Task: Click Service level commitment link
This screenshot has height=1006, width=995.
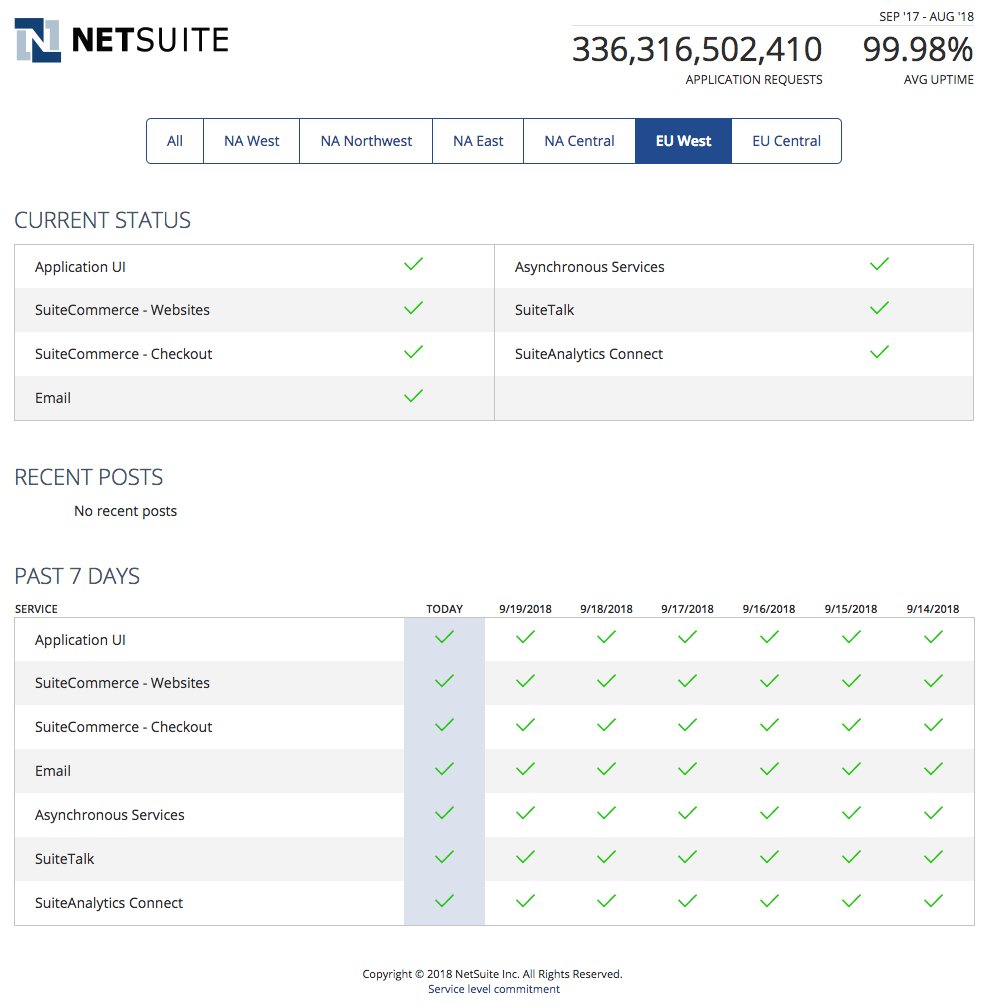Action: (494, 989)
